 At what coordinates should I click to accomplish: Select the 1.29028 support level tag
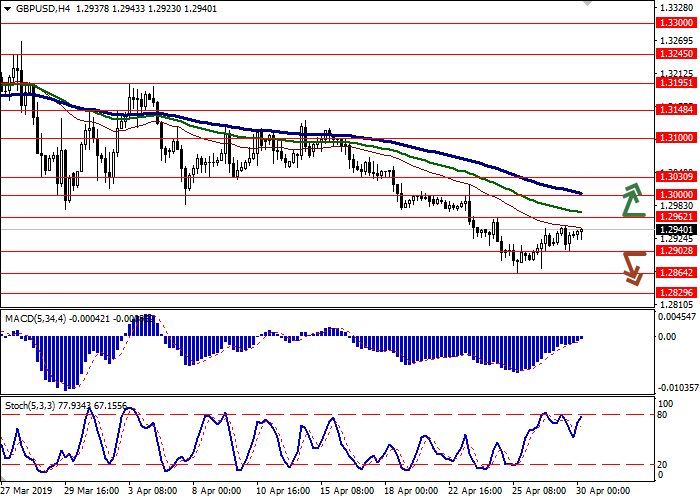coord(672,251)
